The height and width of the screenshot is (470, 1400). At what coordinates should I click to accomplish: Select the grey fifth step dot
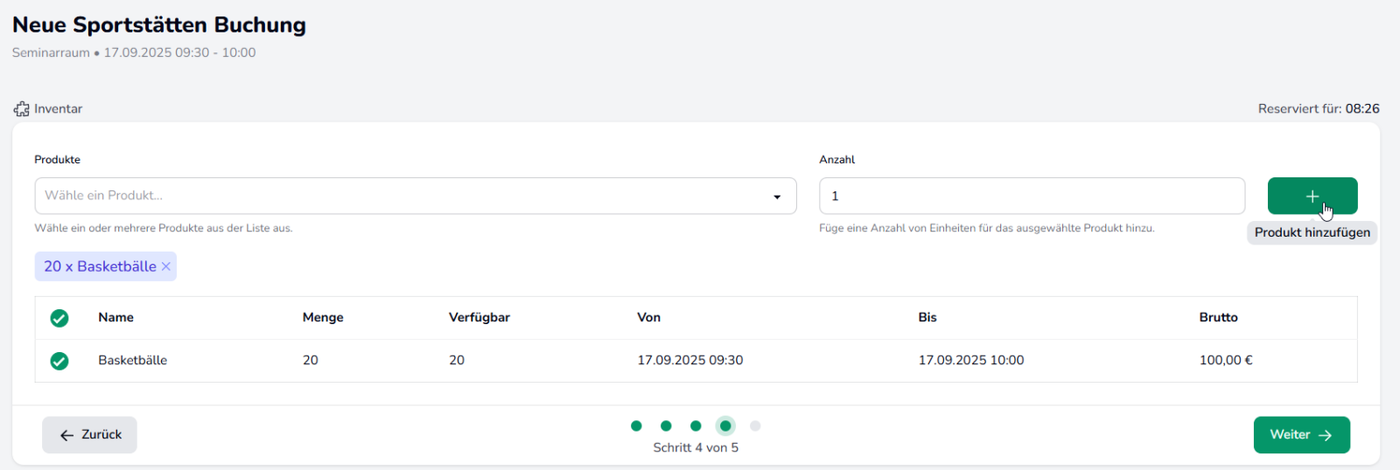pyautogui.click(x=756, y=426)
